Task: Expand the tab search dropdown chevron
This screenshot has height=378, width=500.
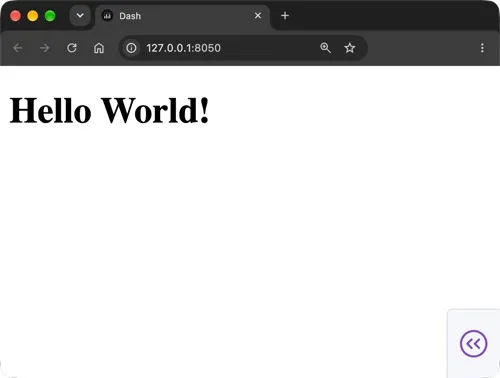Action: pyautogui.click(x=80, y=16)
